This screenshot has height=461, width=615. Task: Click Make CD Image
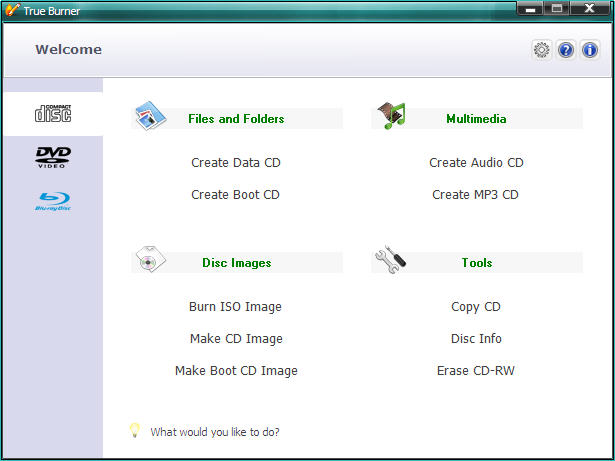[236, 339]
